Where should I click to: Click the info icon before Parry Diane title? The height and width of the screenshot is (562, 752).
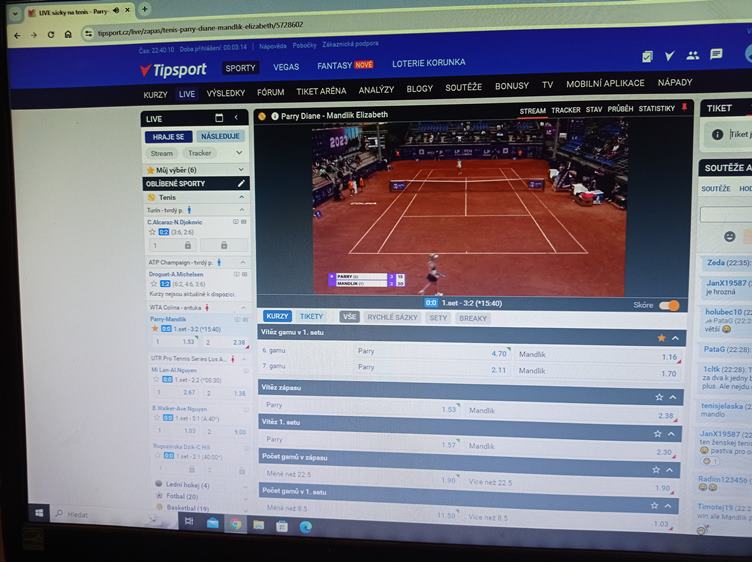pyautogui.click(x=275, y=116)
